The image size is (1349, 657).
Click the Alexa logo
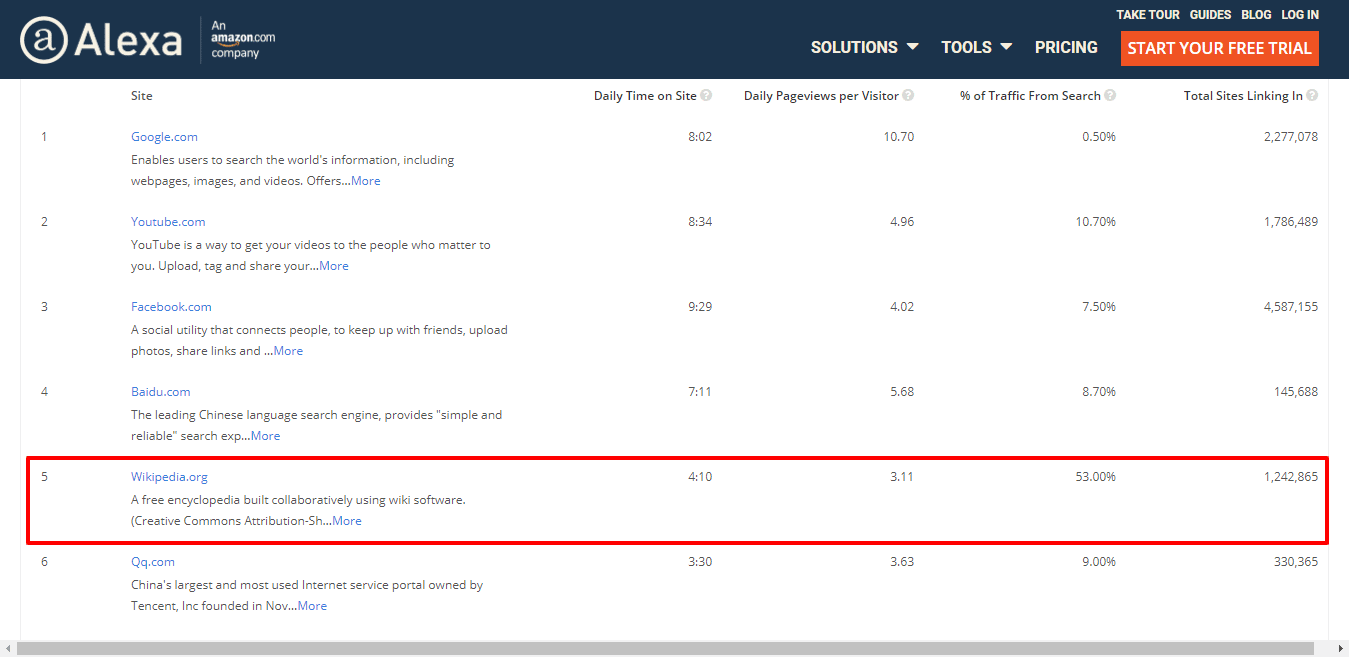(x=101, y=40)
